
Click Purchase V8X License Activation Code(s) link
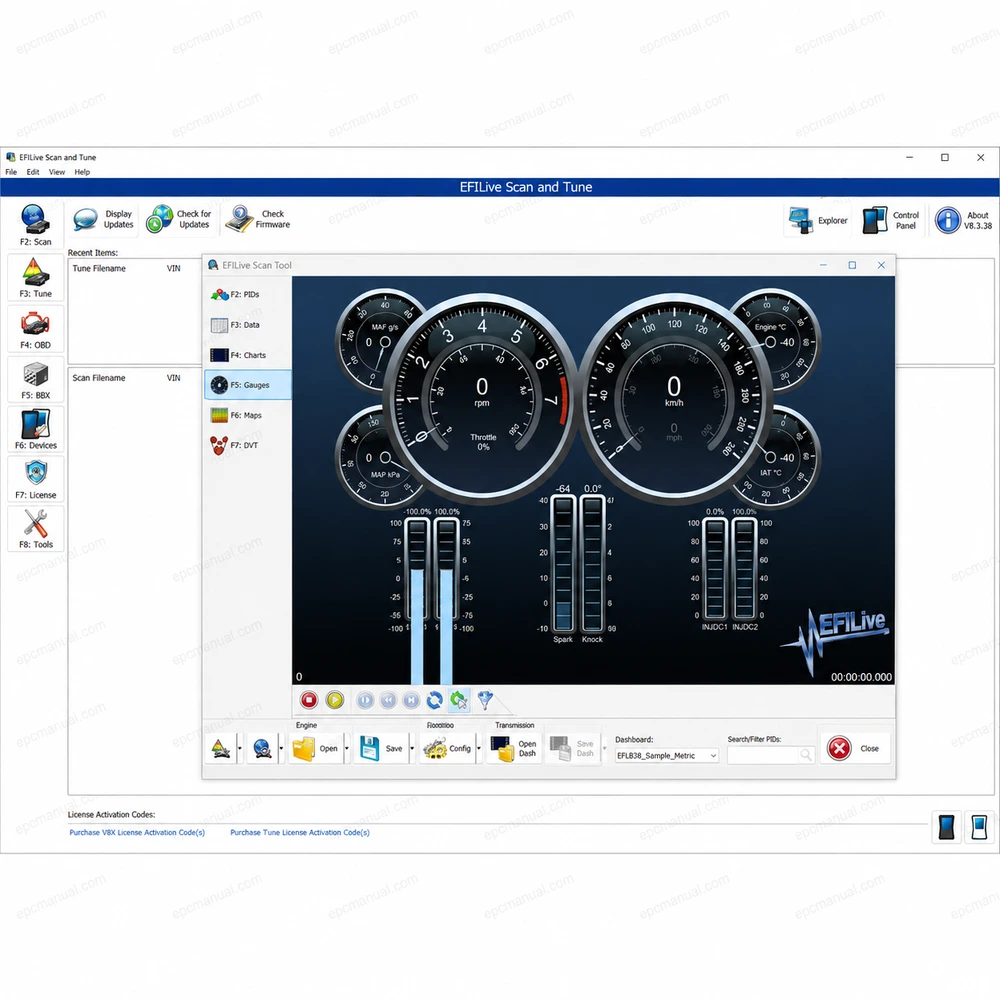tap(137, 833)
